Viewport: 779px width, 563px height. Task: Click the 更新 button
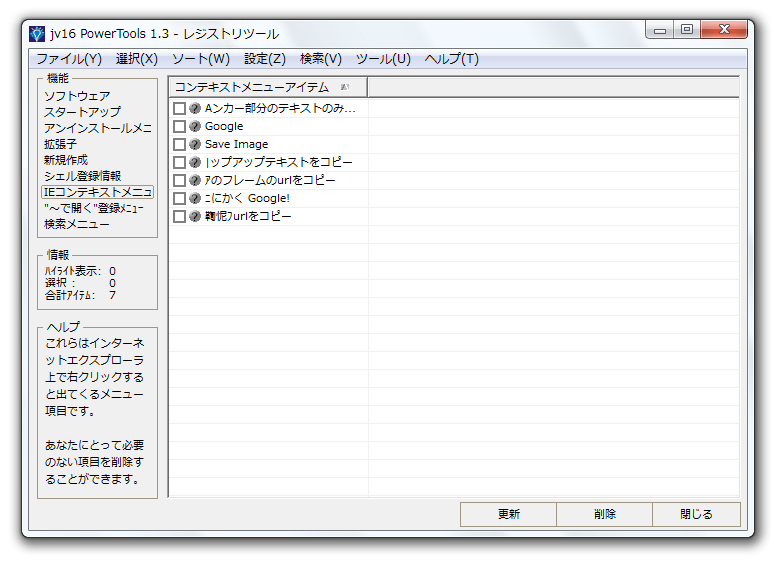click(508, 514)
